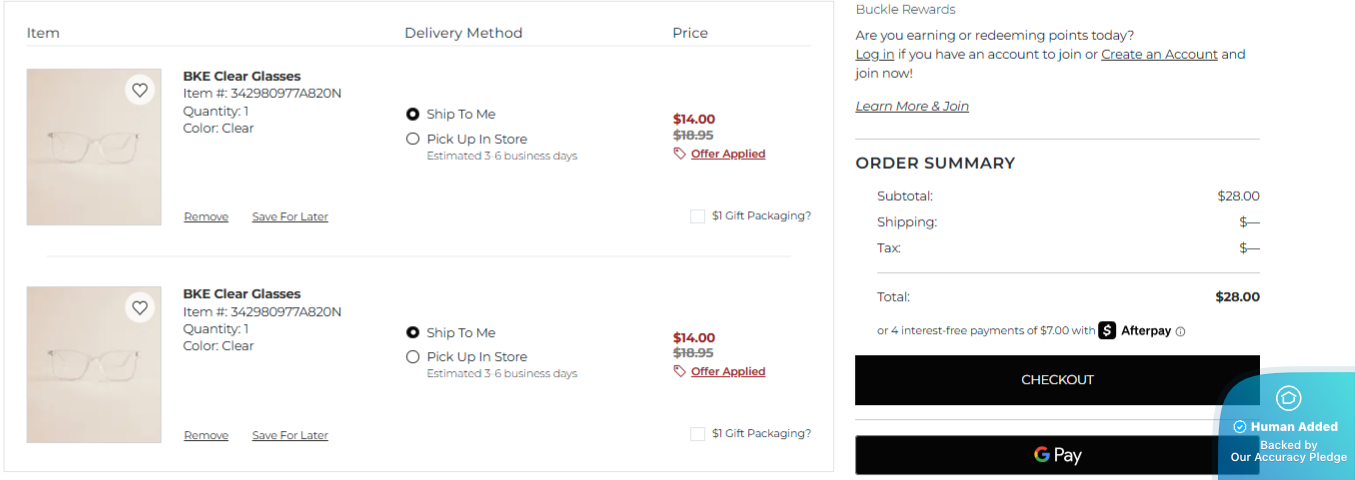Enable $1 Gift Packaging for first item
Viewport: 1355px width, 480px height.
(x=697, y=216)
